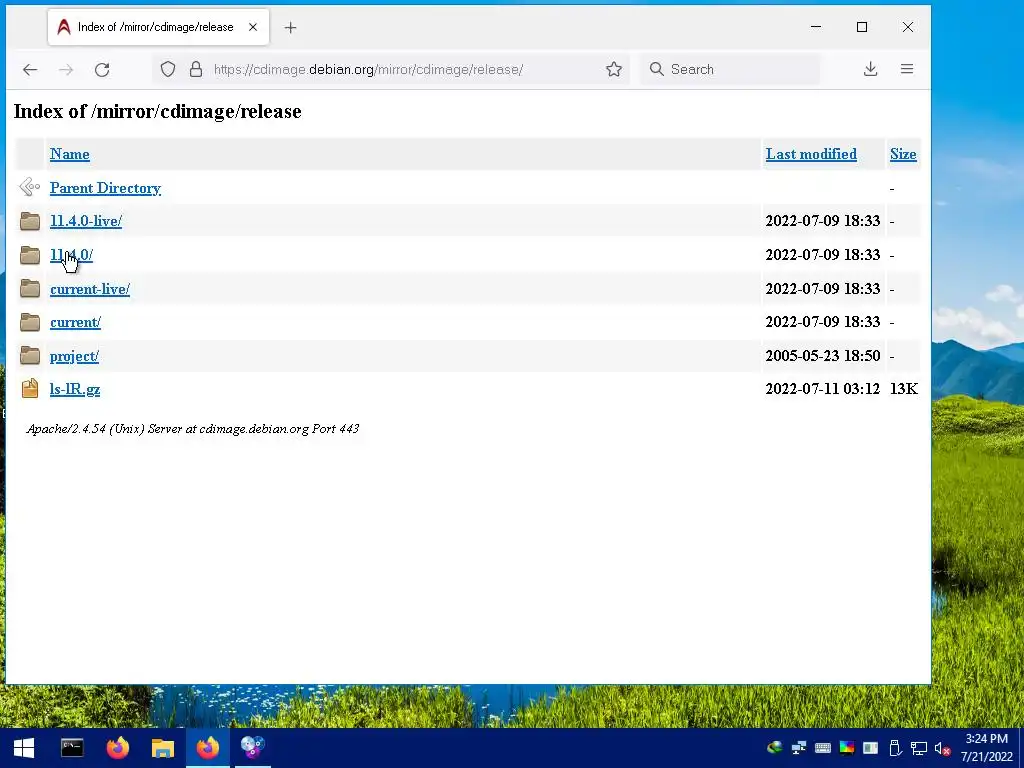
Task: Click the Apache server footer text
Action: 193,429
